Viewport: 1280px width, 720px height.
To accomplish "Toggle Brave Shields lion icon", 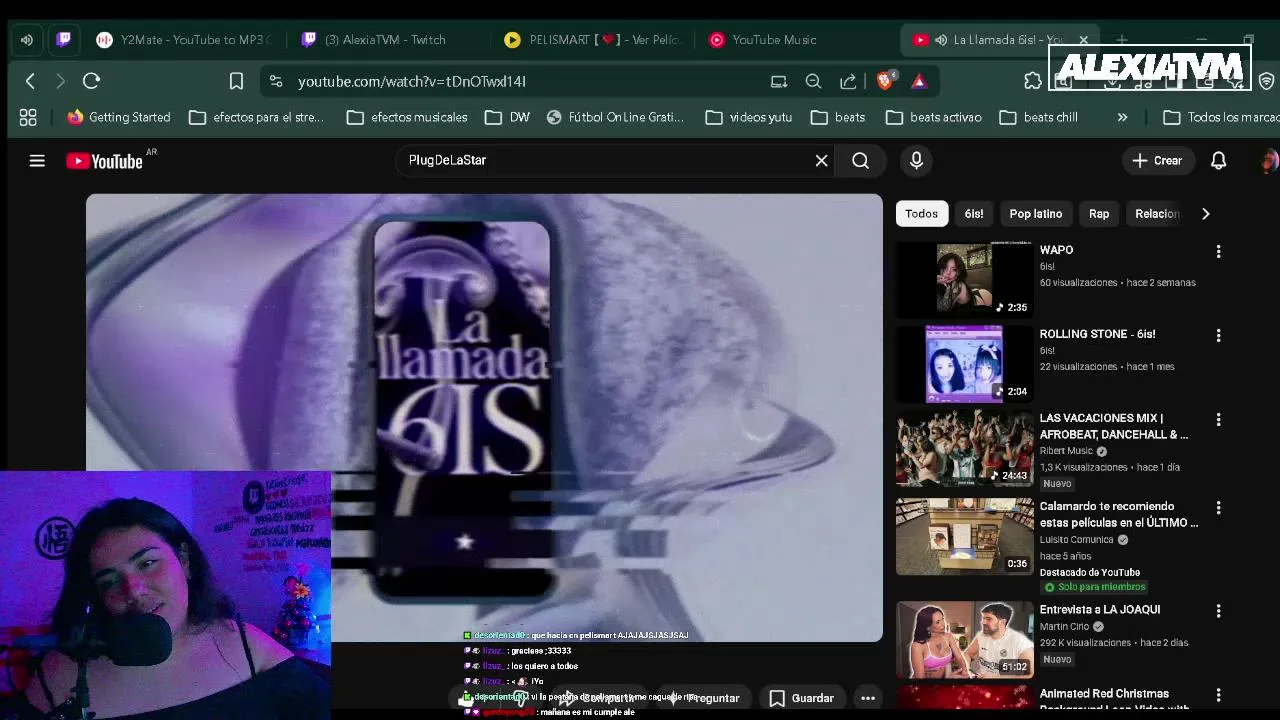I will click(885, 81).
